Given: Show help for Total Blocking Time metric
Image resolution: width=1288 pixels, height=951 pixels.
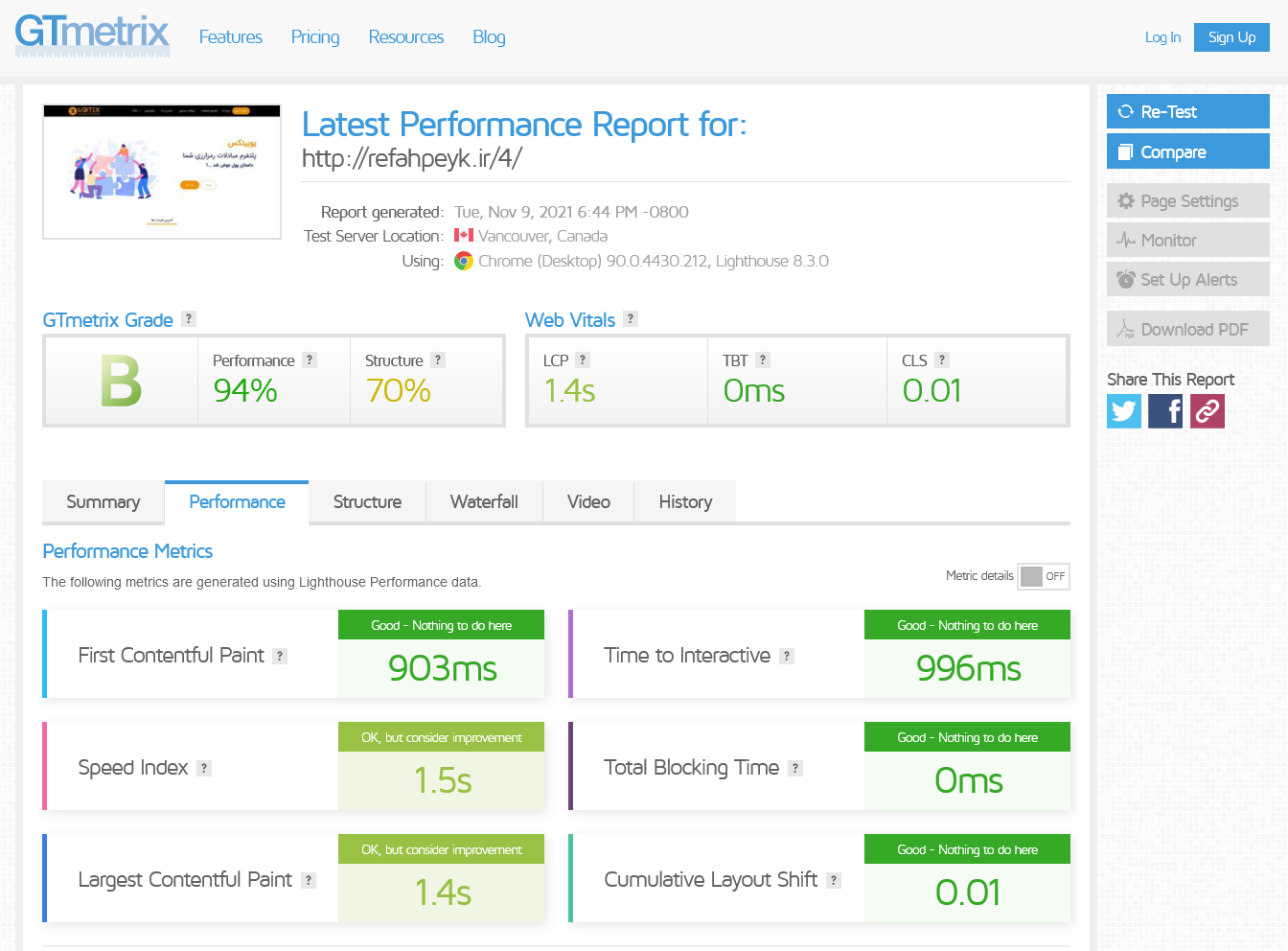Looking at the screenshot, I should 795,769.
